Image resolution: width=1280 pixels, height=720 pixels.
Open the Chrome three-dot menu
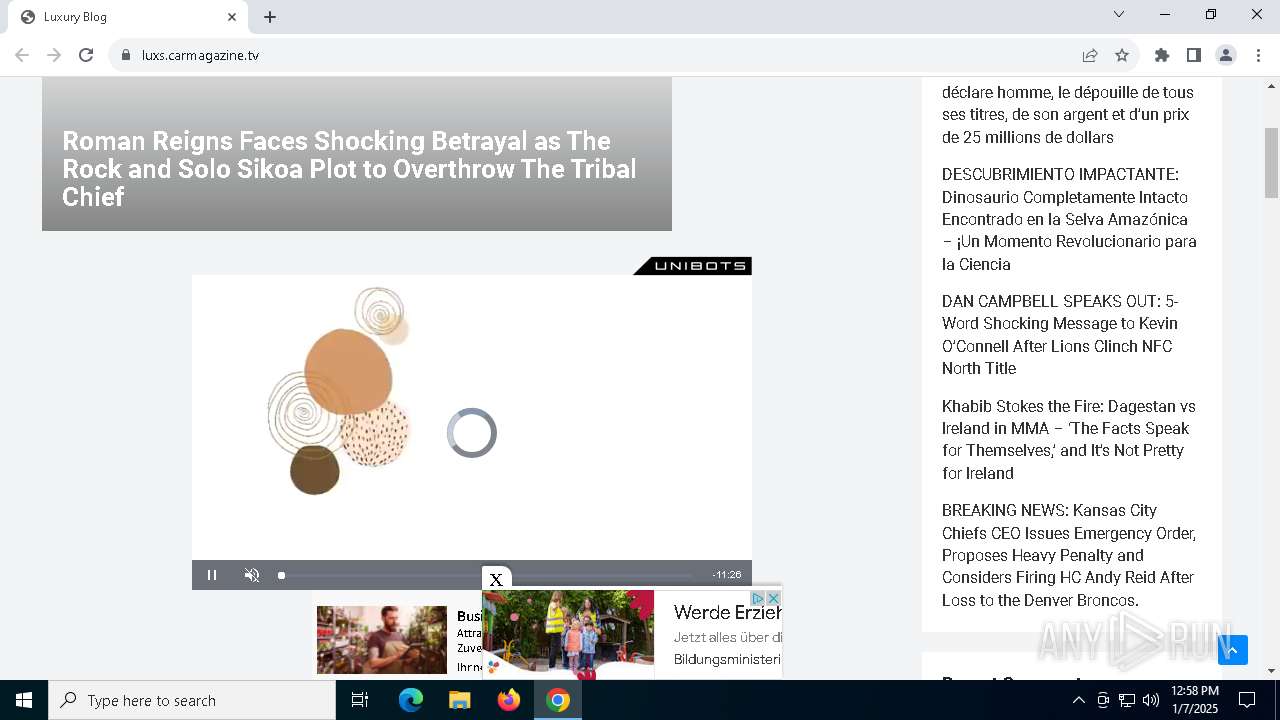coord(1258,55)
